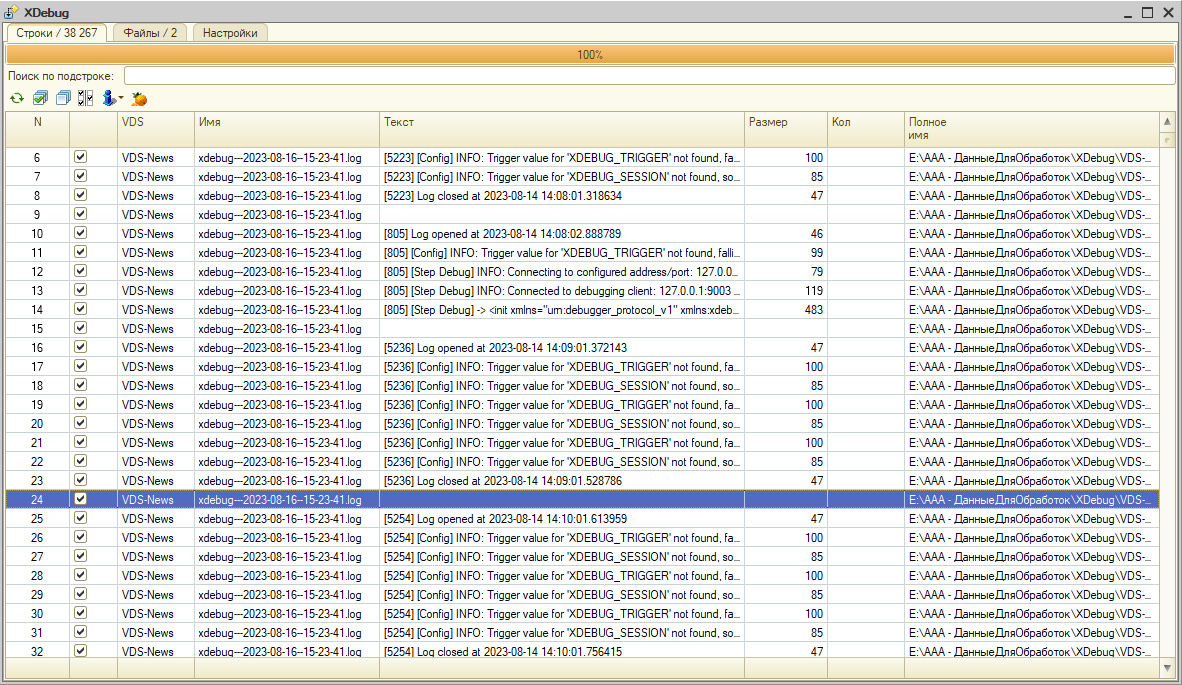Screen dimensions: 1182x685
Task: Click the green refresh arrows icon
Action: pyautogui.click(x=17, y=98)
